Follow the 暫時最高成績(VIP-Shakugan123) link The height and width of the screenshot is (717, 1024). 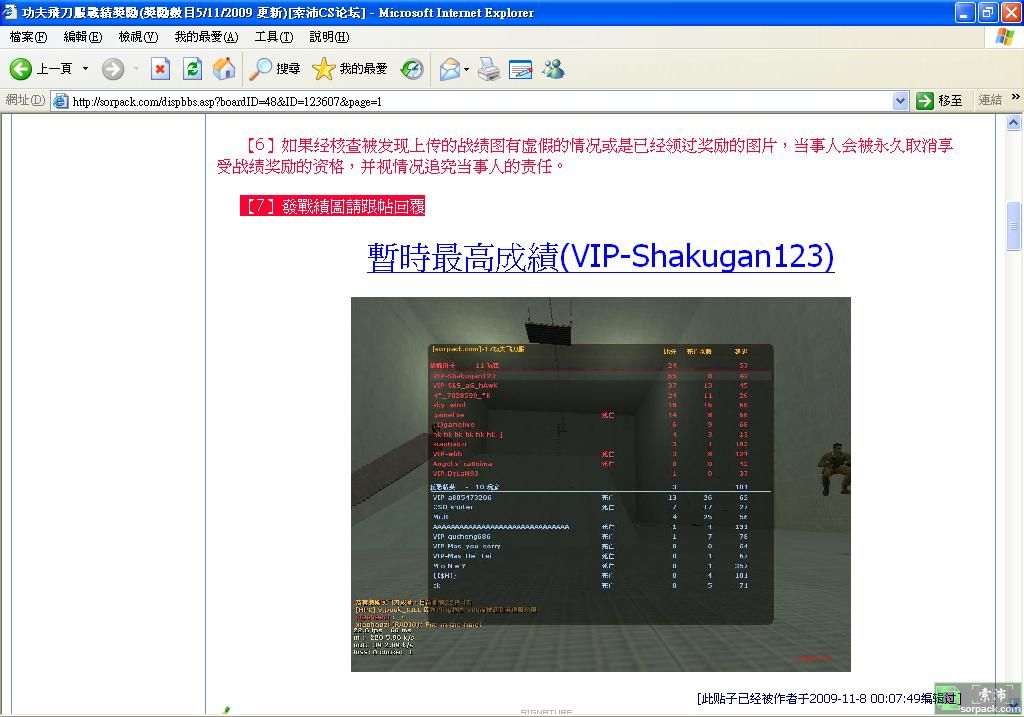[600, 256]
